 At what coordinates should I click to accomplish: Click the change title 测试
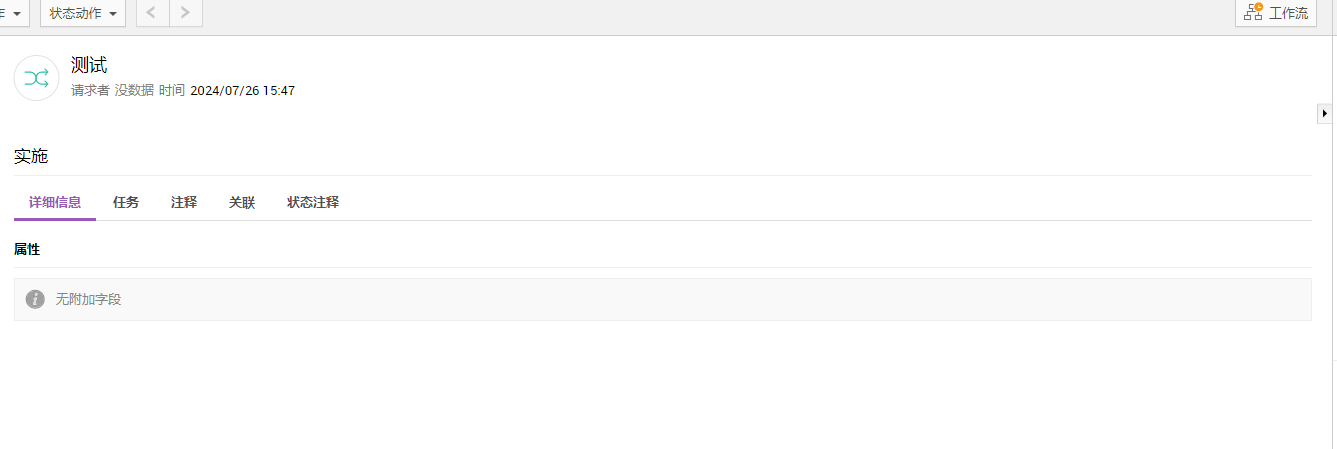pos(89,66)
